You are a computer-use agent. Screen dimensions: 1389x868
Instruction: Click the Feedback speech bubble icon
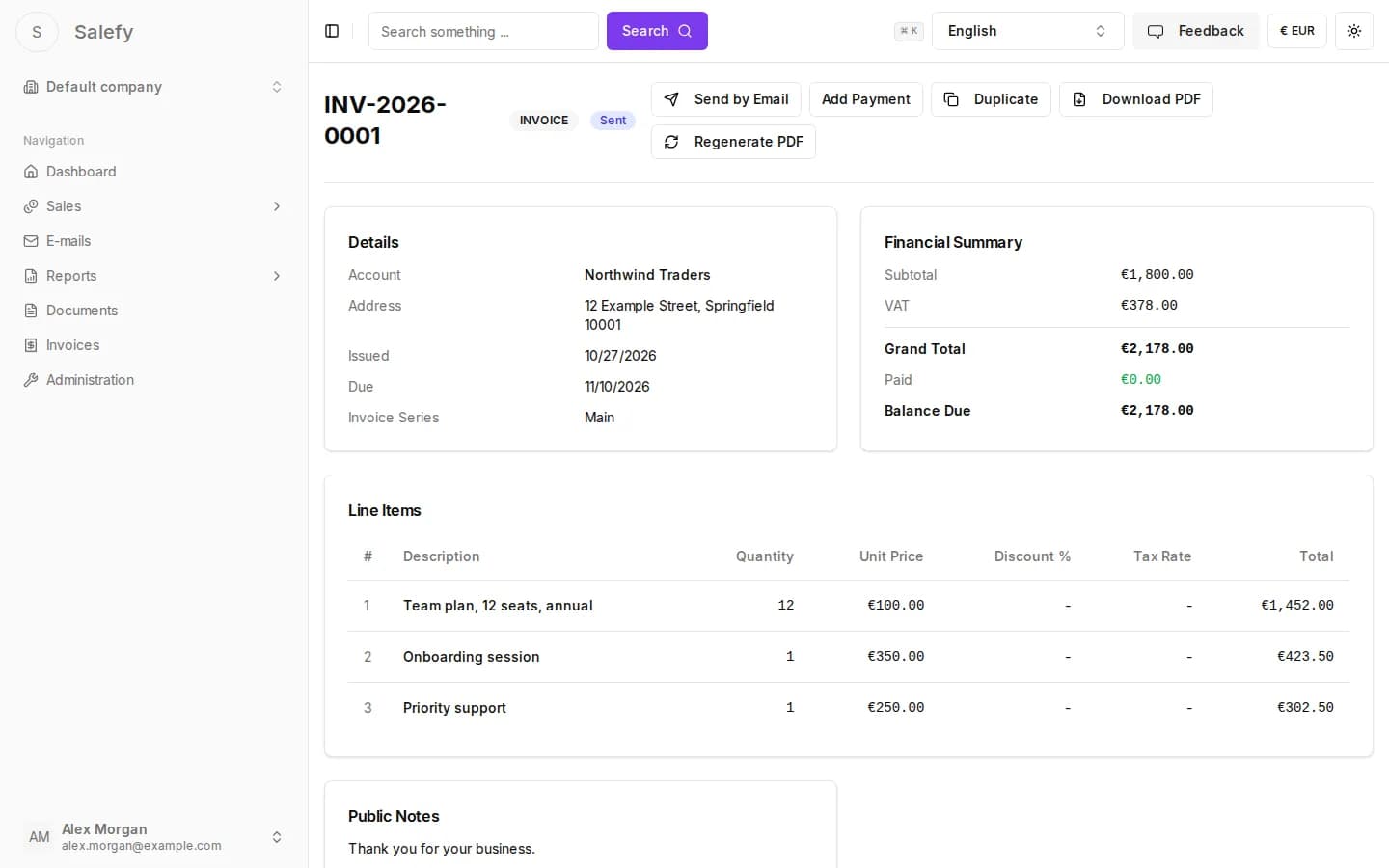tap(1156, 31)
